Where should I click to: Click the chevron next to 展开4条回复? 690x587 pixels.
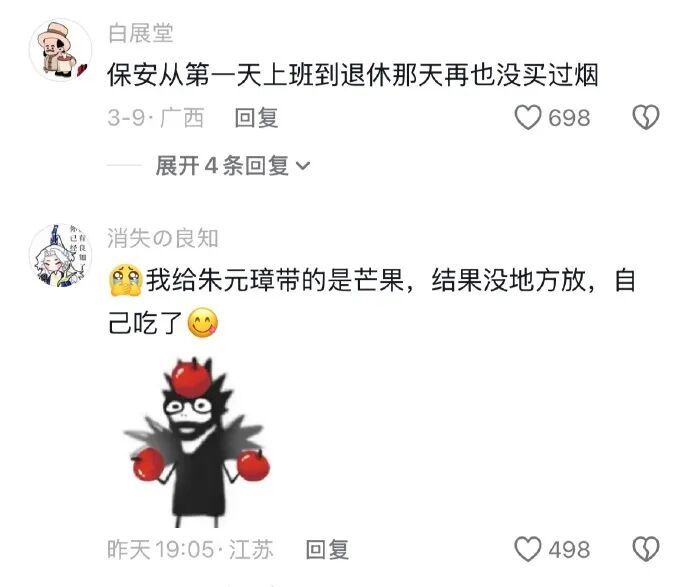pyautogui.click(x=303, y=166)
